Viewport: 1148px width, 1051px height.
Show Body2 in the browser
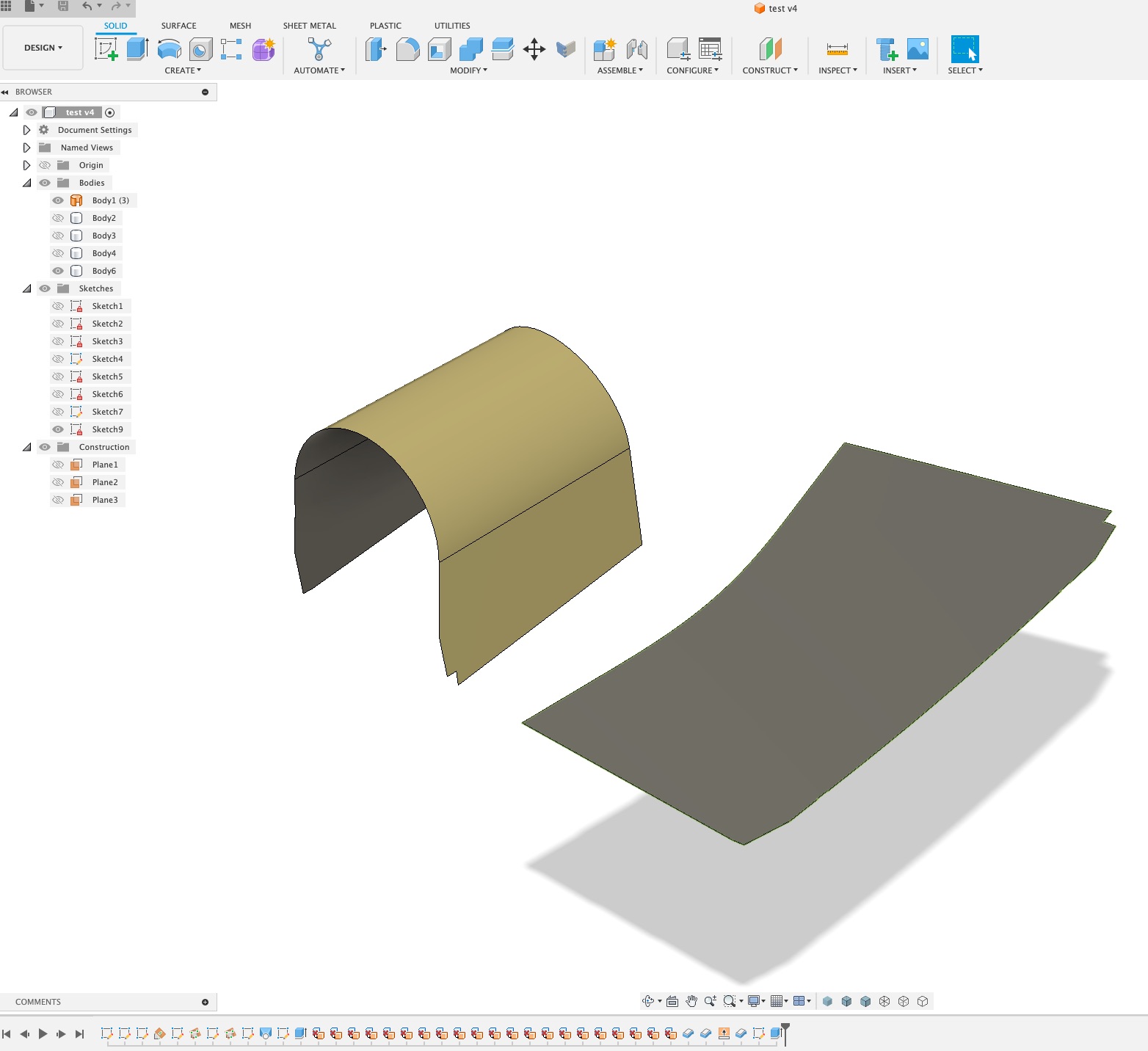click(58, 217)
